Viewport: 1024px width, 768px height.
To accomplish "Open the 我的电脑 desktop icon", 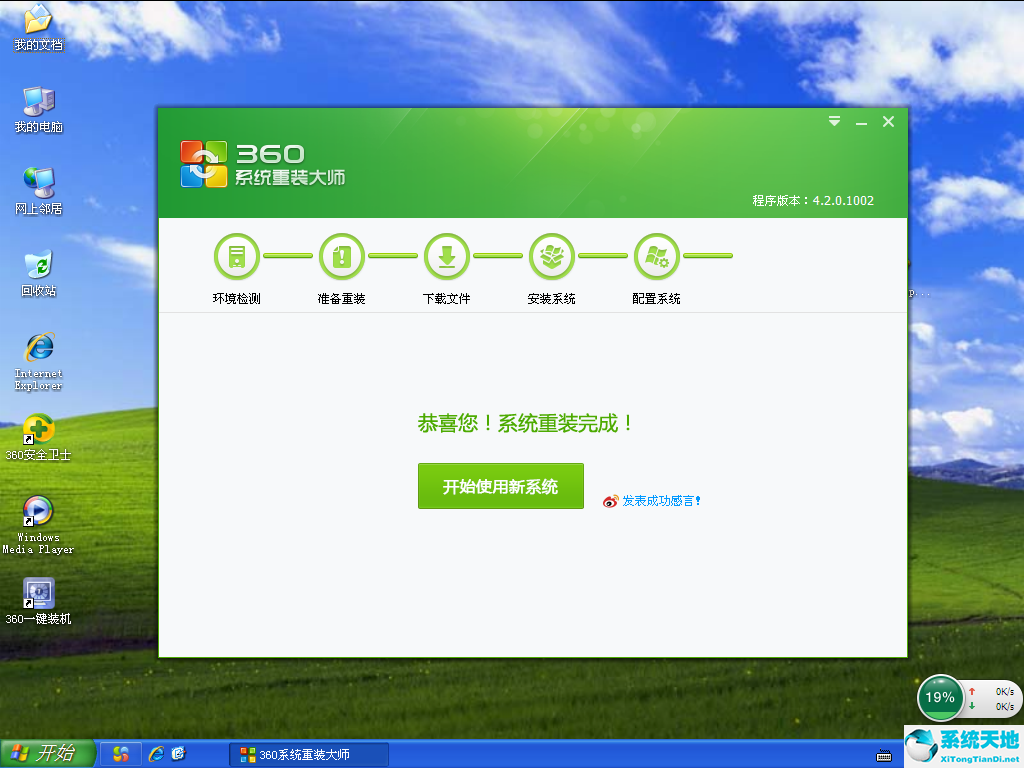I will point(38,101).
